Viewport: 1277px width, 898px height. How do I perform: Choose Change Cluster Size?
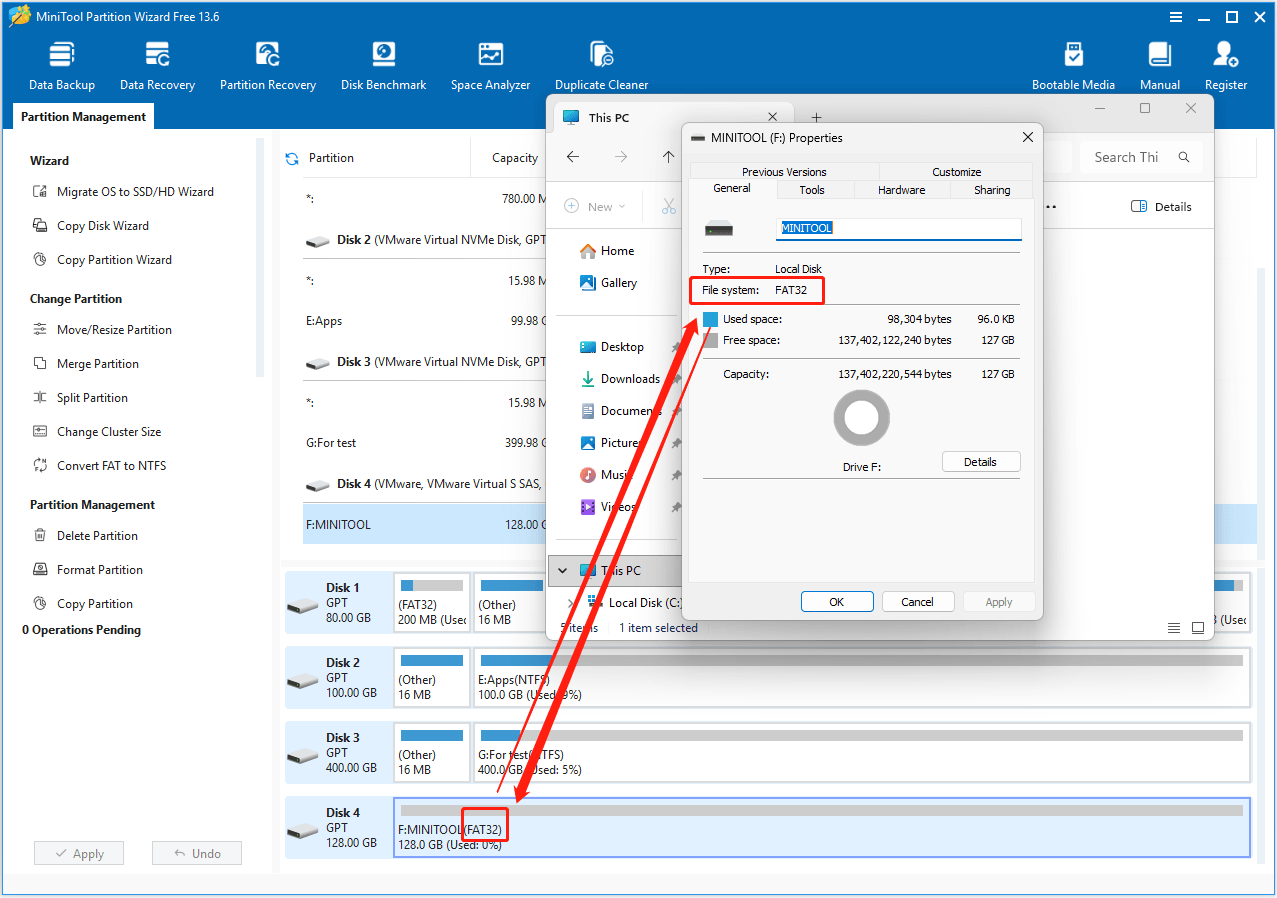[97, 432]
